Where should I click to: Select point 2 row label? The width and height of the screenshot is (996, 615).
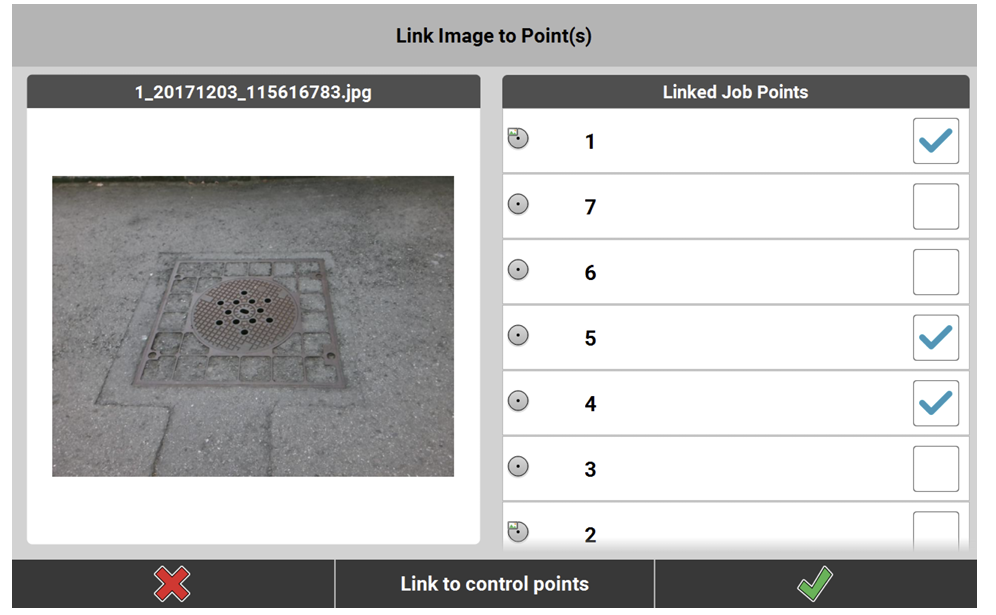(x=590, y=535)
